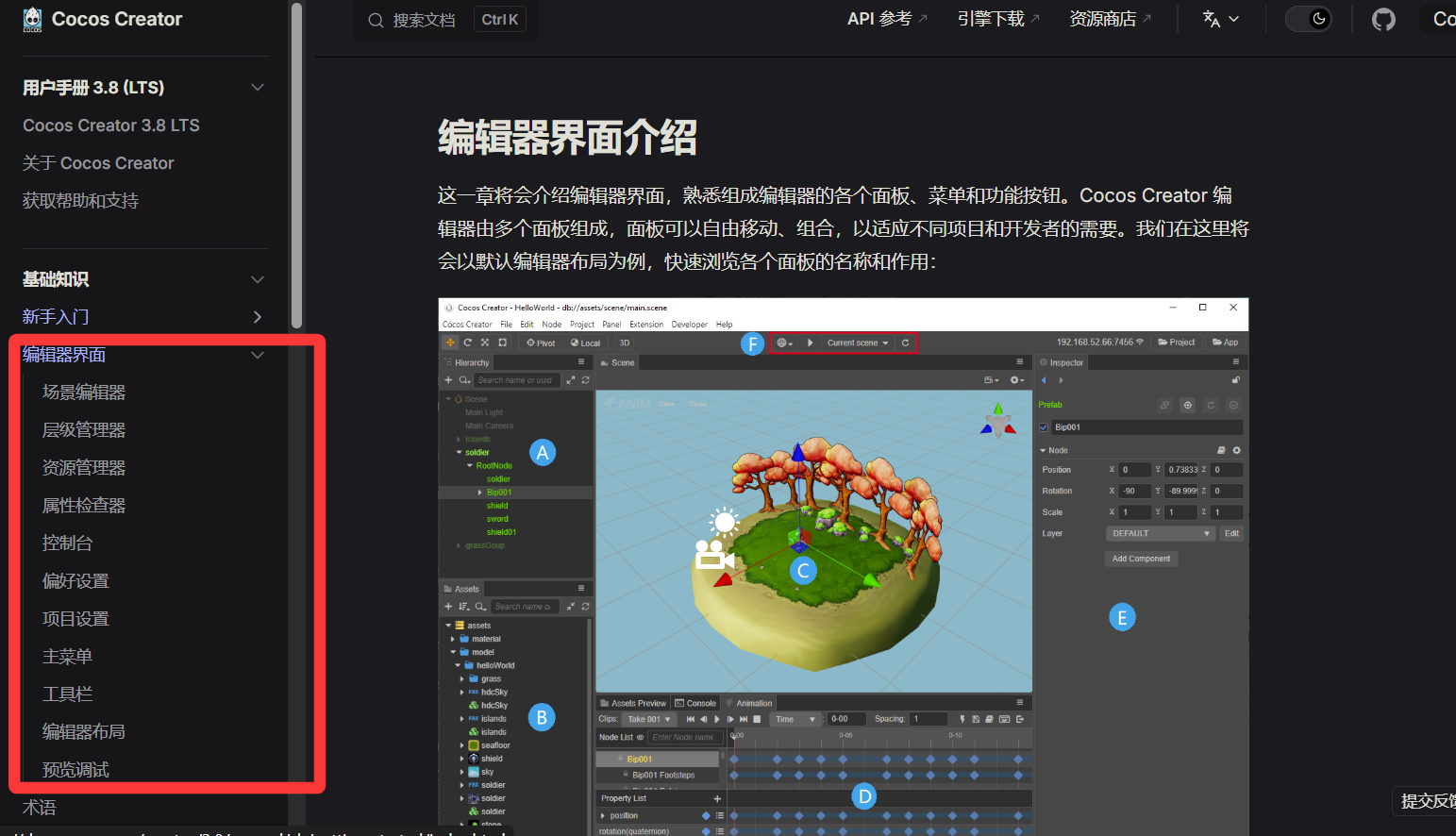The image size is (1456, 836).
Task: Switch to the Console tab
Action: pyautogui.click(x=695, y=703)
